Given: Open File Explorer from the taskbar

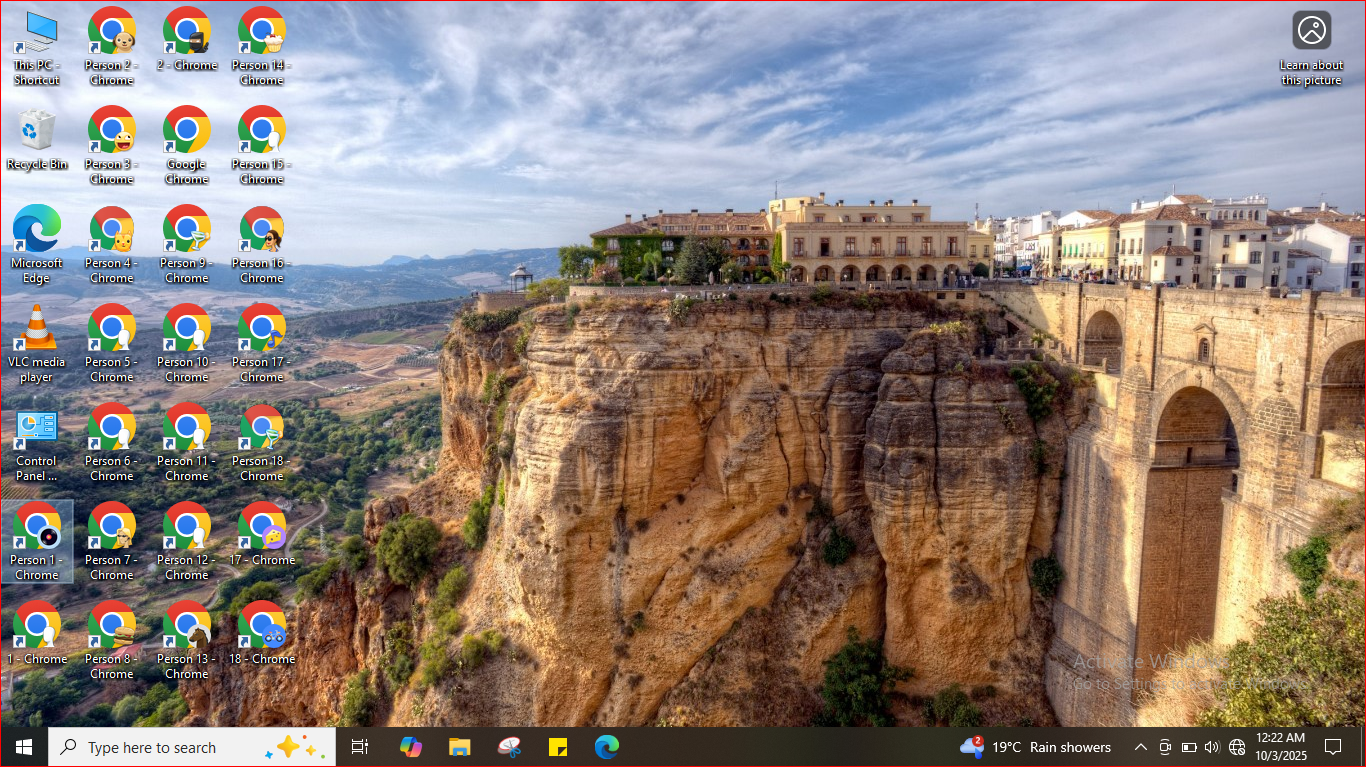Looking at the screenshot, I should click(x=459, y=747).
